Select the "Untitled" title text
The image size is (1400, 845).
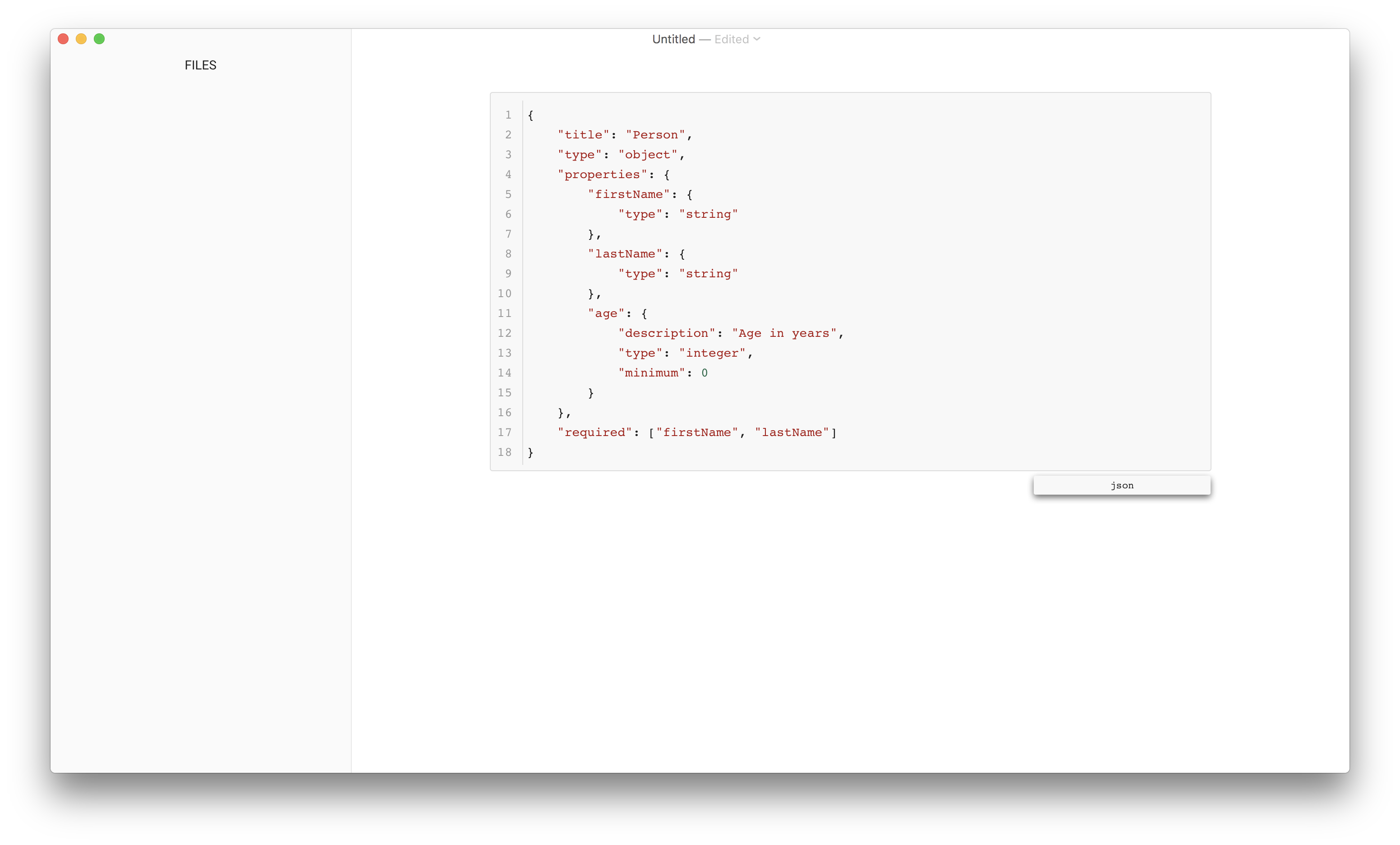673,39
